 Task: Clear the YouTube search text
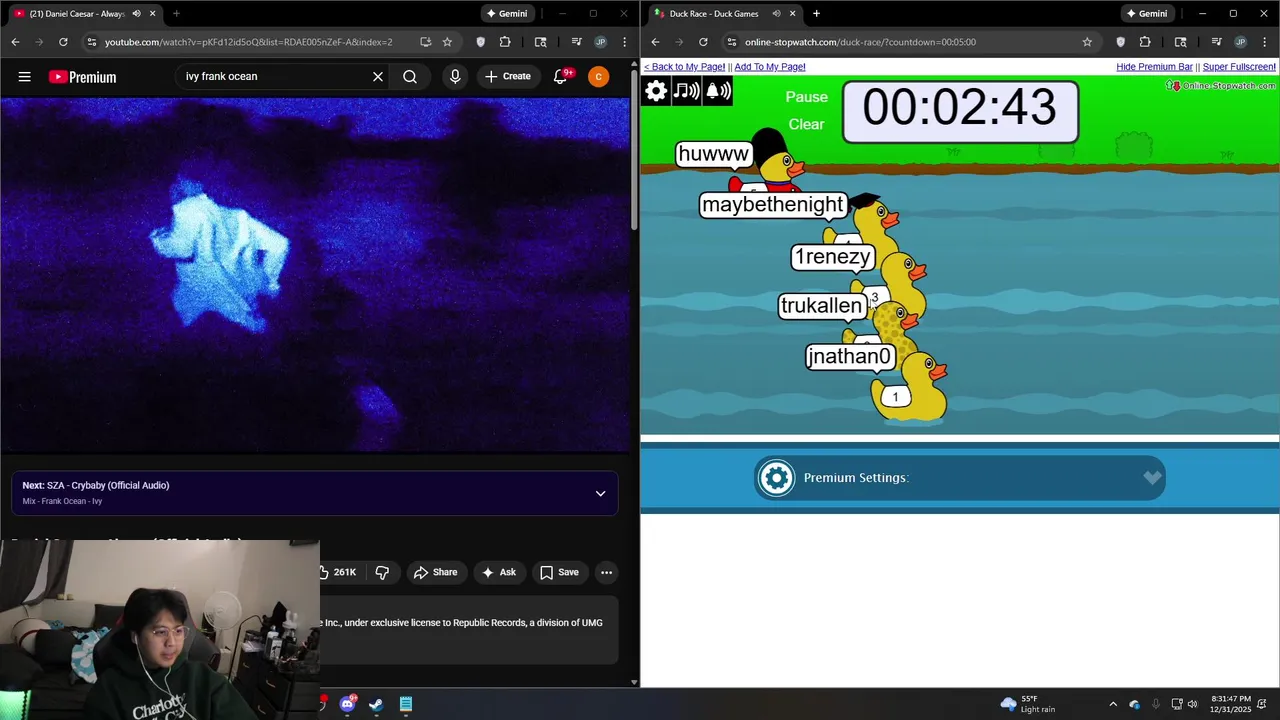pyautogui.click(x=378, y=77)
